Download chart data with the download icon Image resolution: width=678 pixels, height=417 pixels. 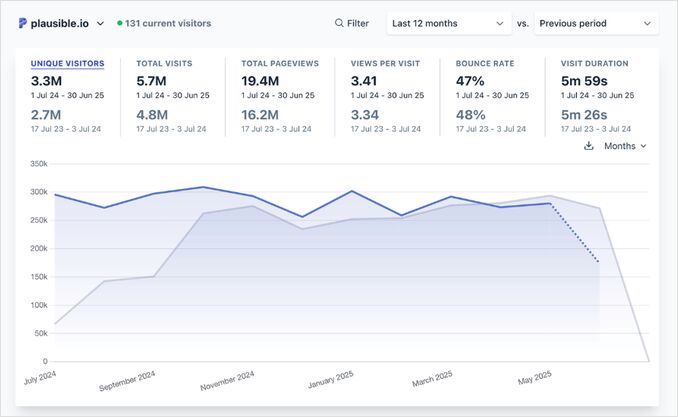(x=589, y=146)
